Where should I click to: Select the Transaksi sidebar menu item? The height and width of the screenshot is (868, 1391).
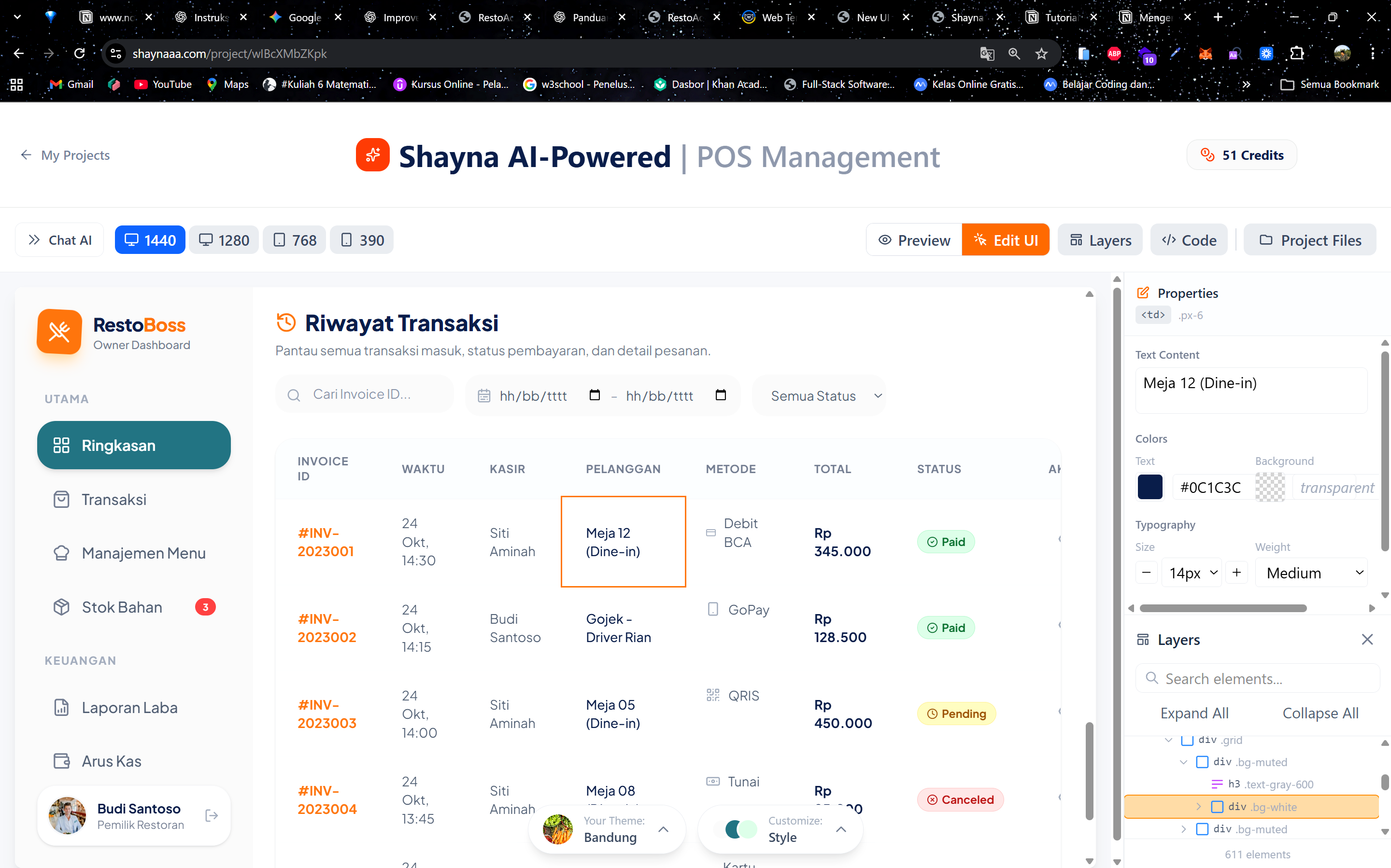pos(114,499)
